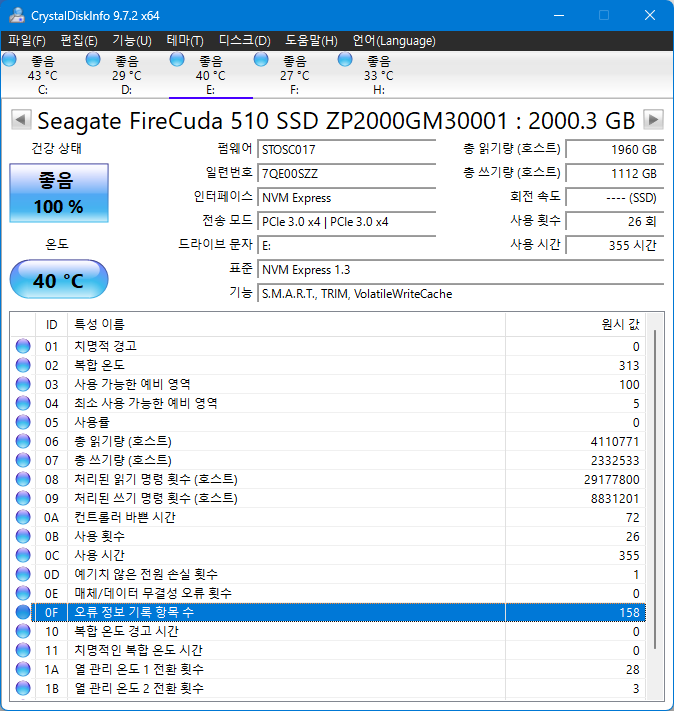Select row text 예기치 않은 전원 손실 횟수

coord(146,574)
